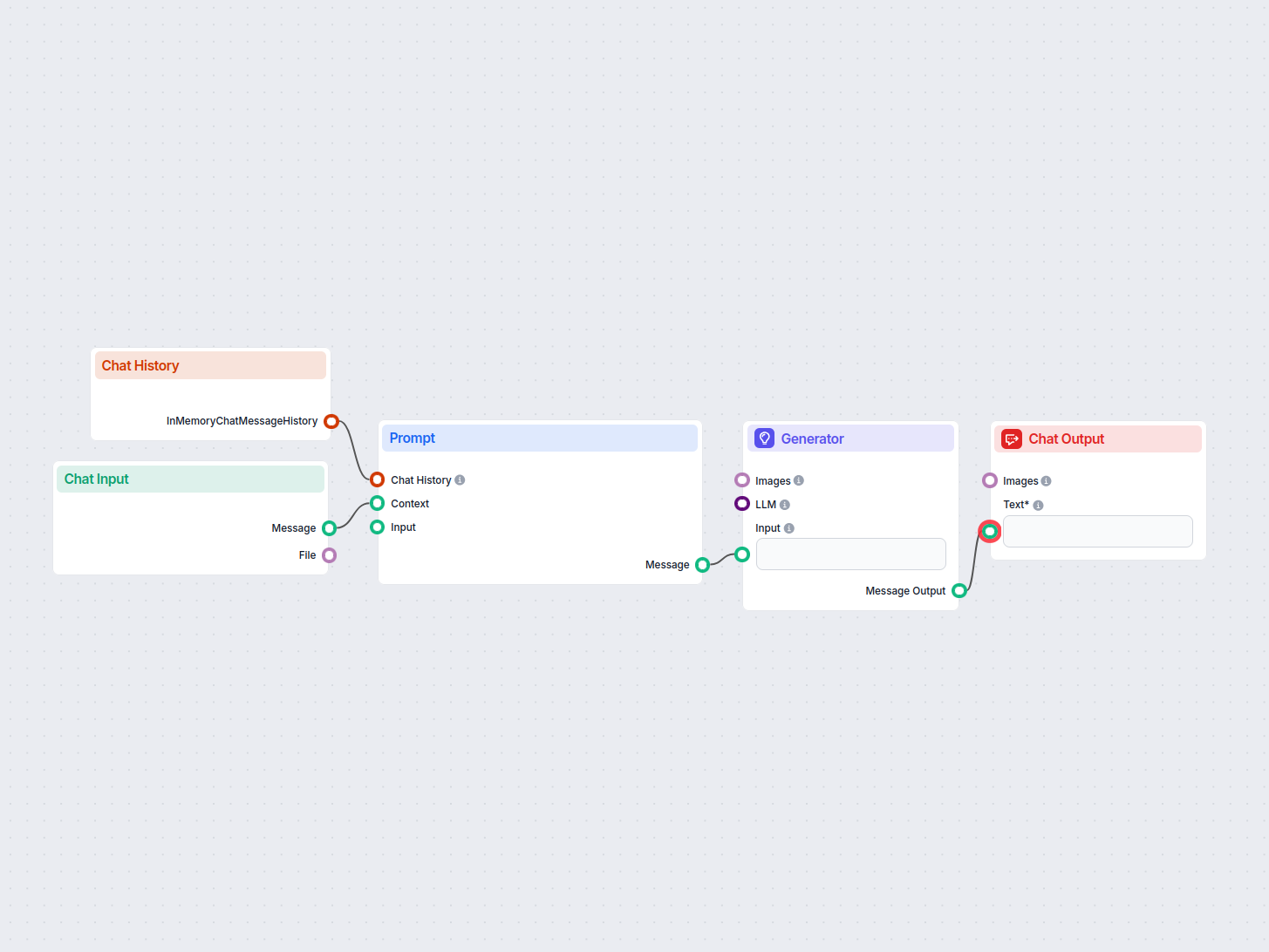Click the Text info icon on Chat Output

(1036, 504)
